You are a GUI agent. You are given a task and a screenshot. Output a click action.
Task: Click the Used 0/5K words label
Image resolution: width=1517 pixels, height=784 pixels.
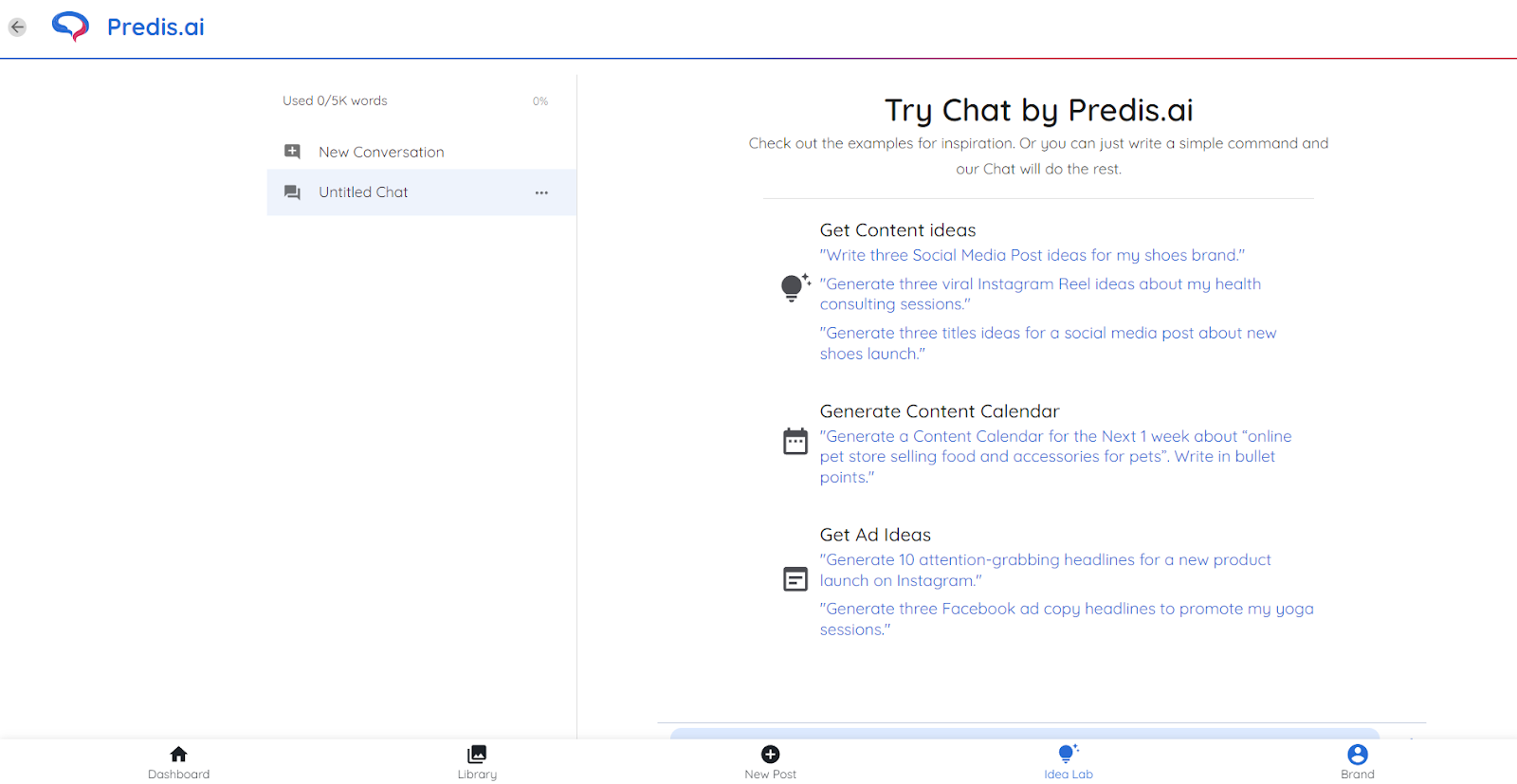pyautogui.click(x=335, y=100)
